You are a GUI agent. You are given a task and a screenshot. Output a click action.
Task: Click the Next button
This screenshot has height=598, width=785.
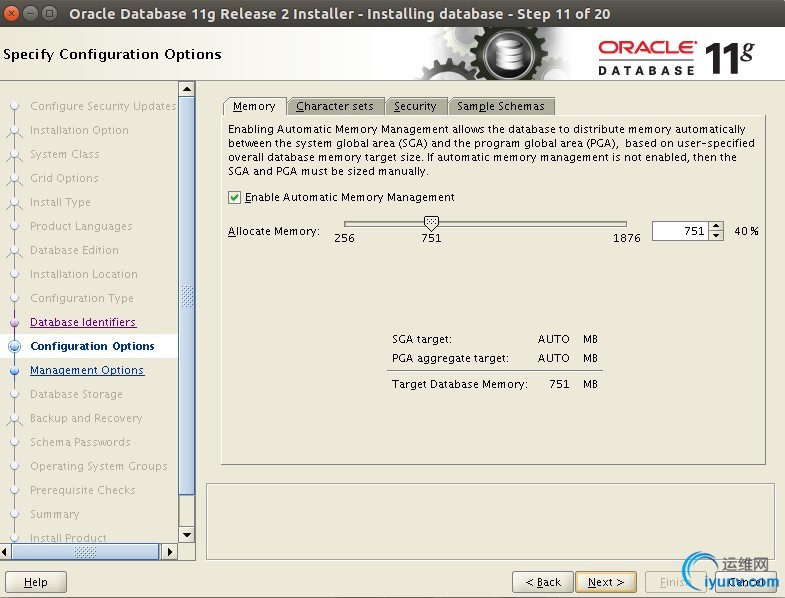pos(606,582)
